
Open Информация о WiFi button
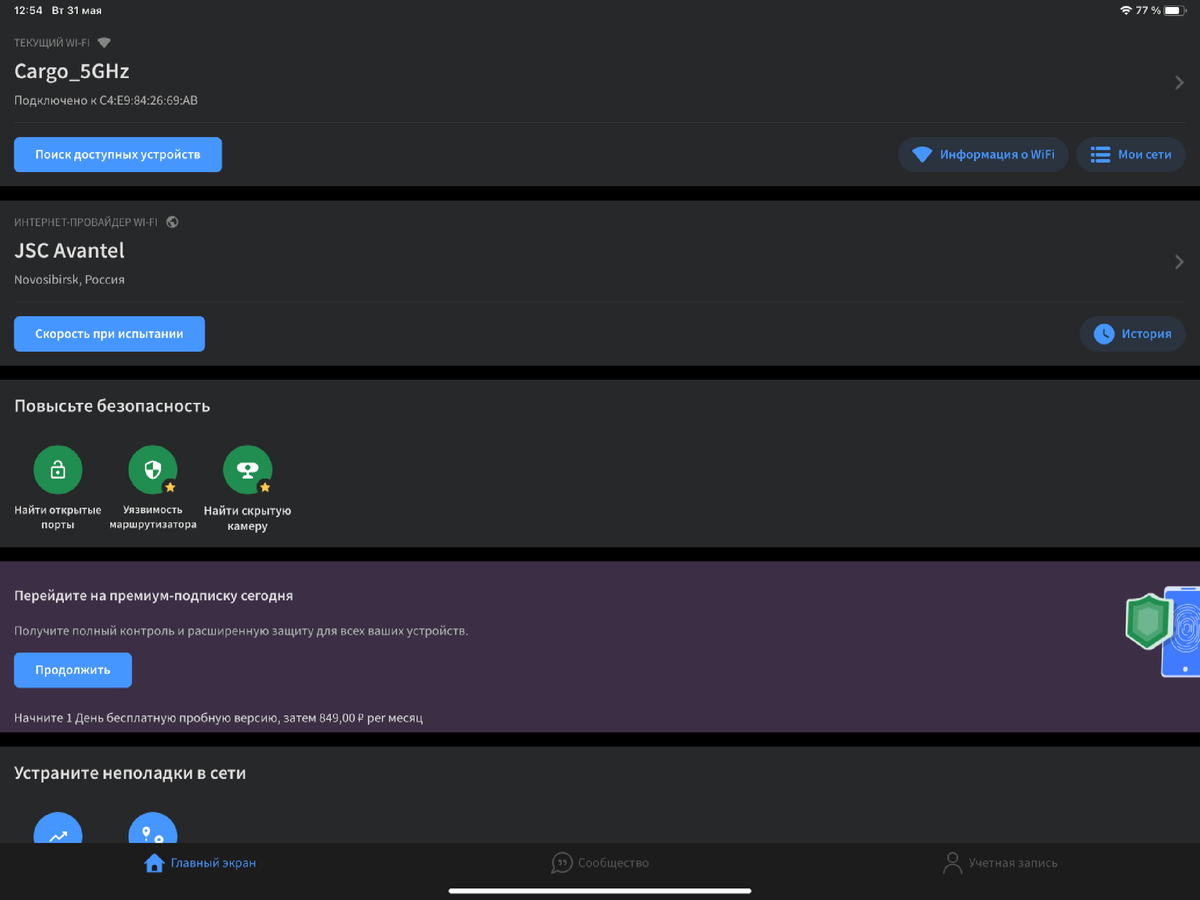(x=983, y=155)
